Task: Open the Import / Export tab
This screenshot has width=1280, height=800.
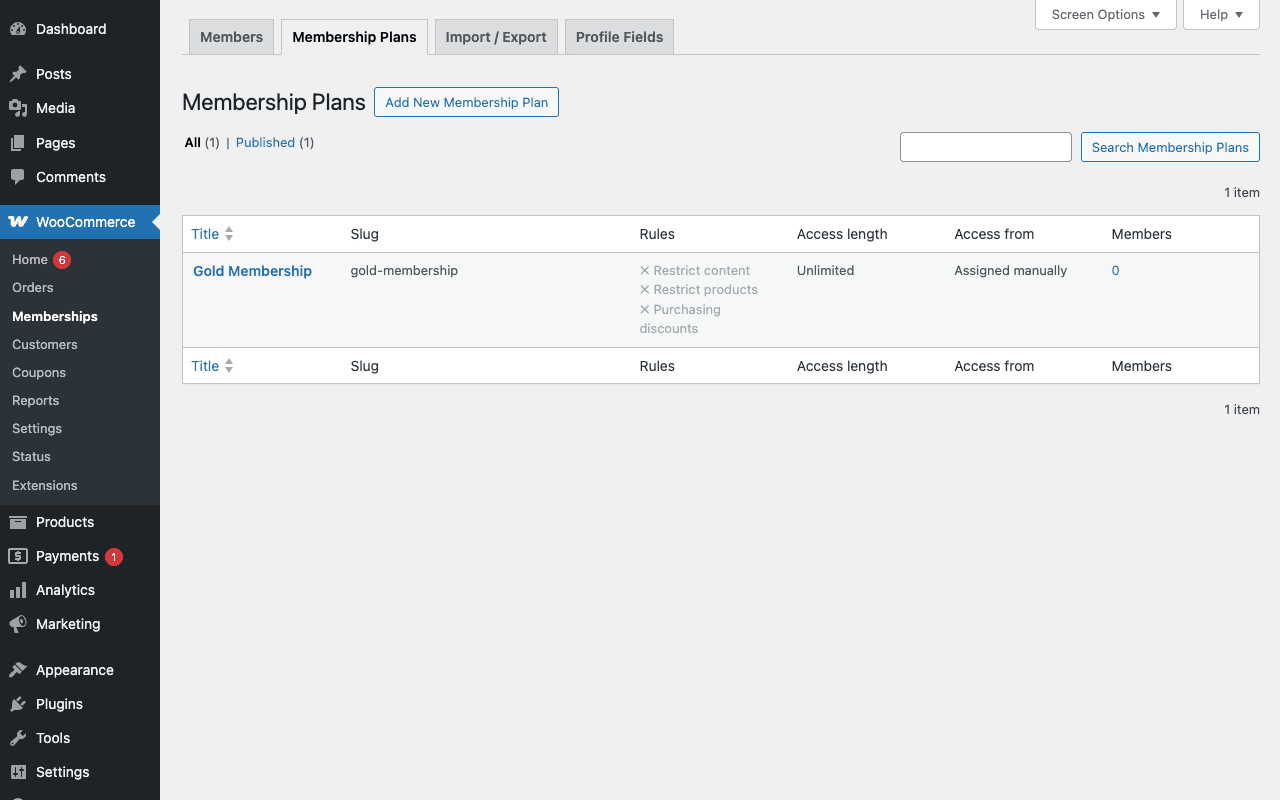Action: (x=496, y=37)
